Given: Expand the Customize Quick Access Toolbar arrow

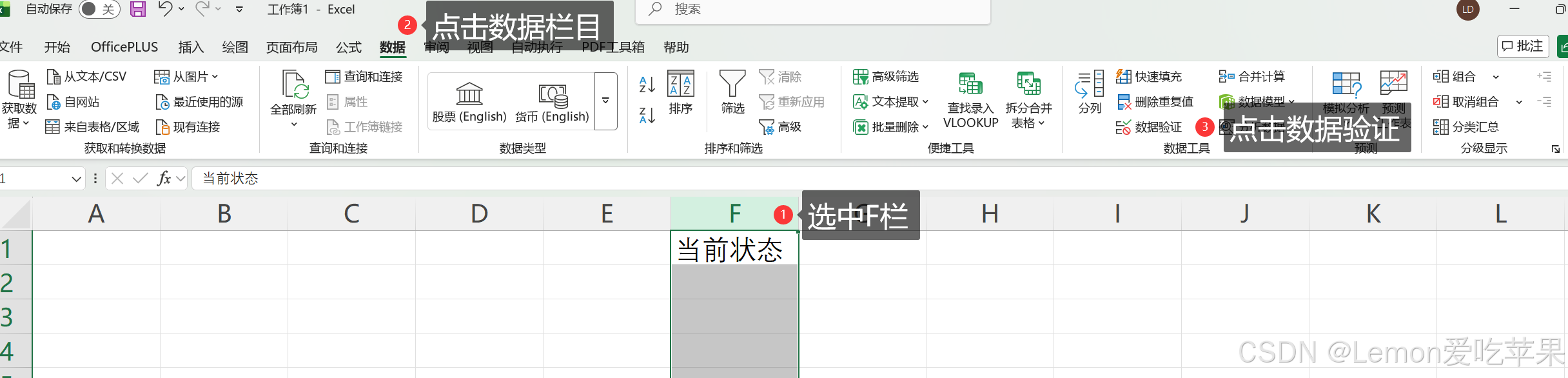Looking at the screenshot, I should (239, 9).
